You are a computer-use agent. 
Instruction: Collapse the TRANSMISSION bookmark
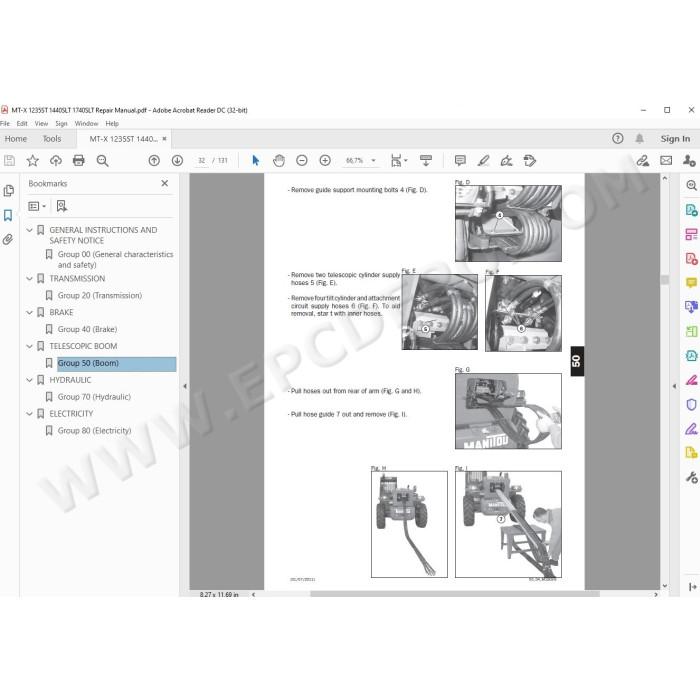29,279
